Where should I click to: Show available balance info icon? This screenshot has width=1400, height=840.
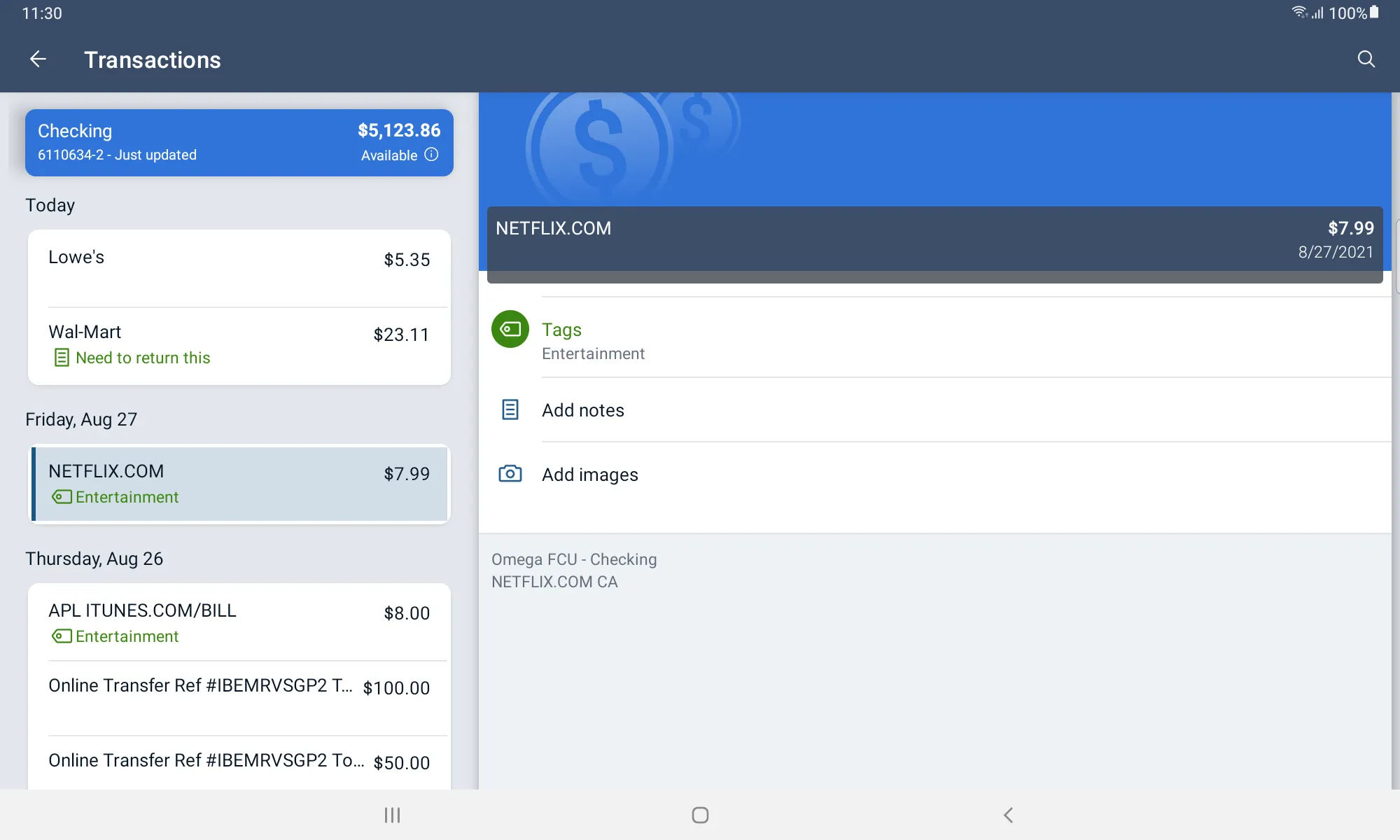[x=432, y=155]
